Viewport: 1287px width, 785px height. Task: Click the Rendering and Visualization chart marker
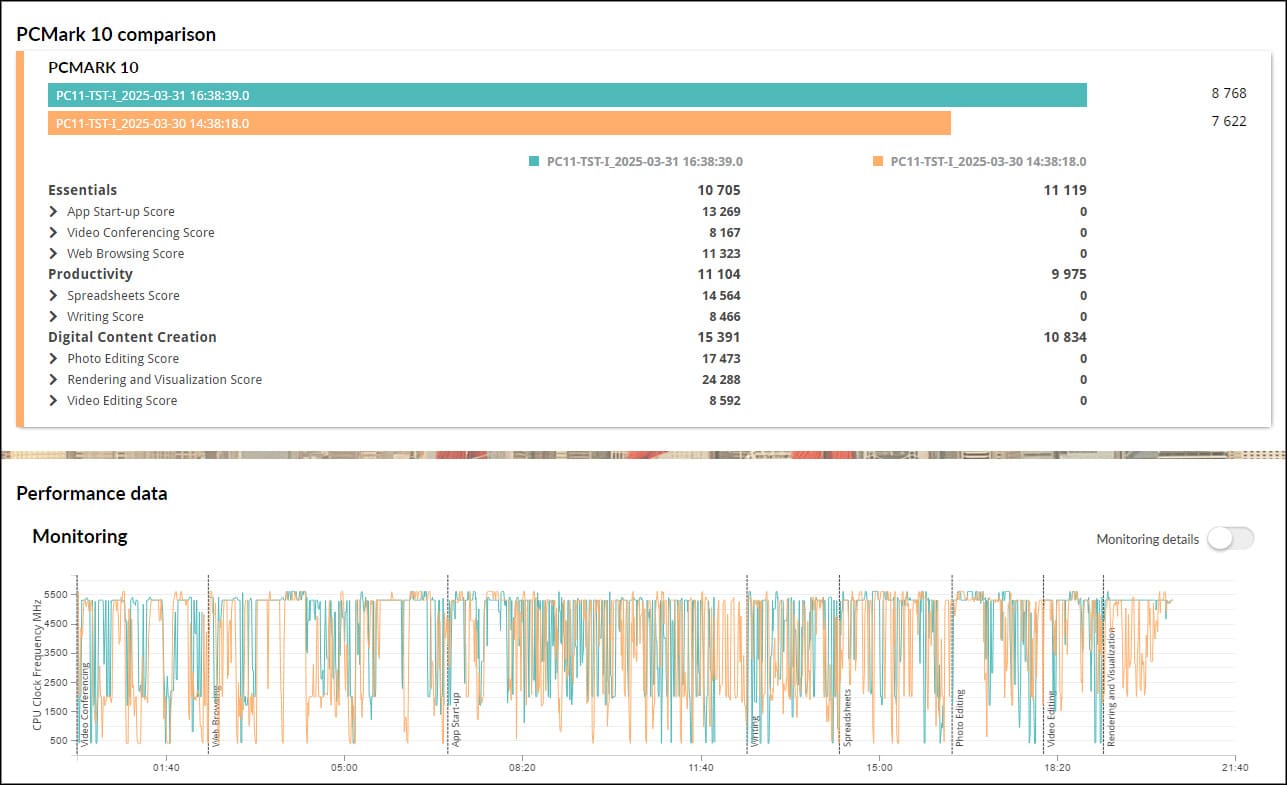(x=1111, y=687)
